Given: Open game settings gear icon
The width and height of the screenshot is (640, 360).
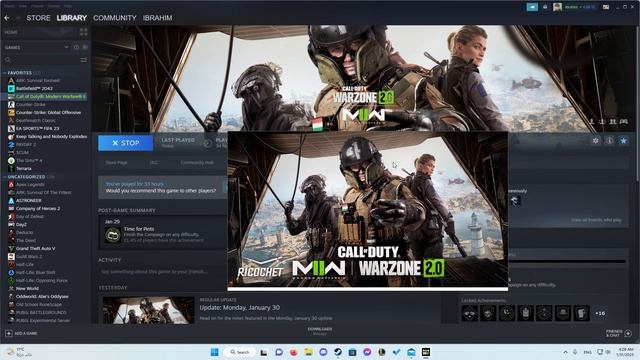Looking at the screenshot, I should [596, 140].
